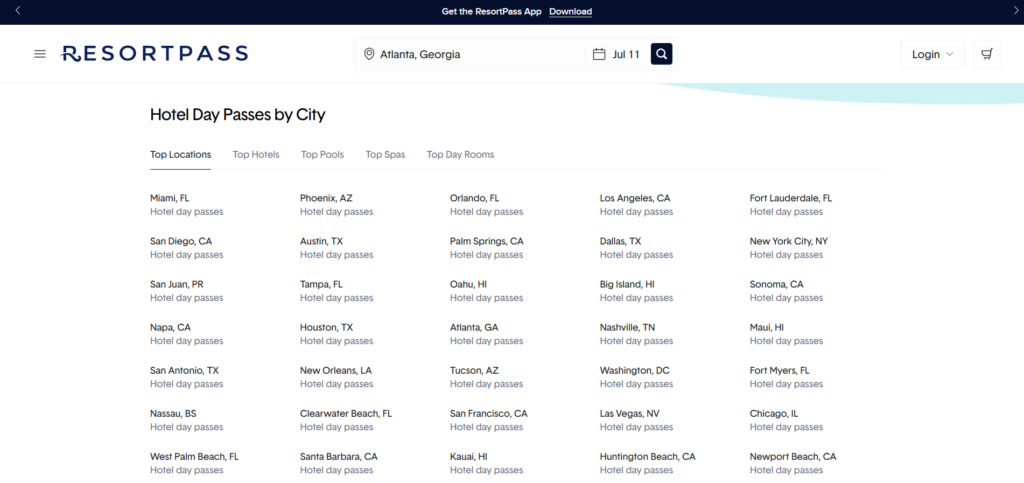Open Fort Lauderdale, FL hotel day passes
This screenshot has height=483, width=1024.
coord(791,204)
